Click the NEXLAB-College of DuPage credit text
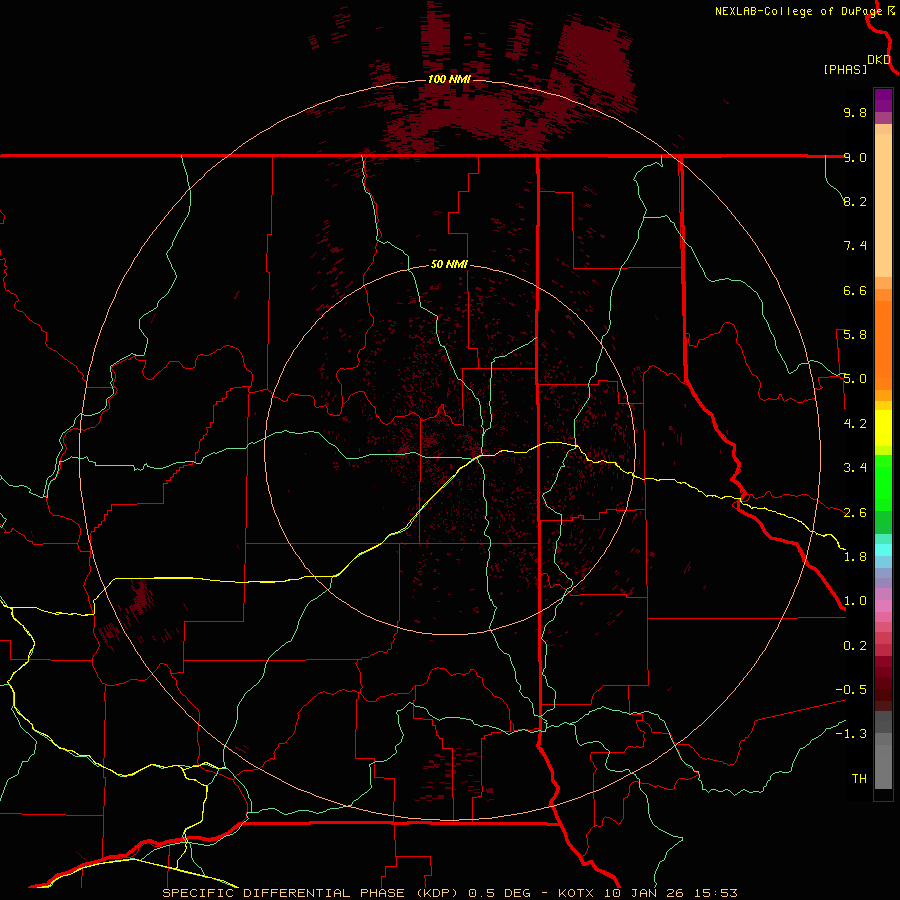The height and width of the screenshot is (900, 900). click(x=799, y=11)
